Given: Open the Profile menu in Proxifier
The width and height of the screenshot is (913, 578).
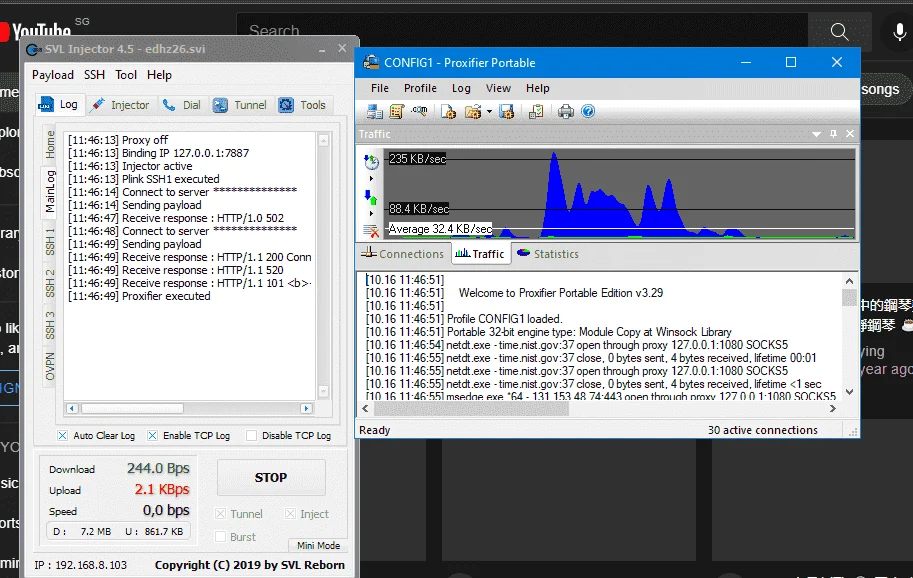Looking at the screenshot, I should [x=420, y=88].
